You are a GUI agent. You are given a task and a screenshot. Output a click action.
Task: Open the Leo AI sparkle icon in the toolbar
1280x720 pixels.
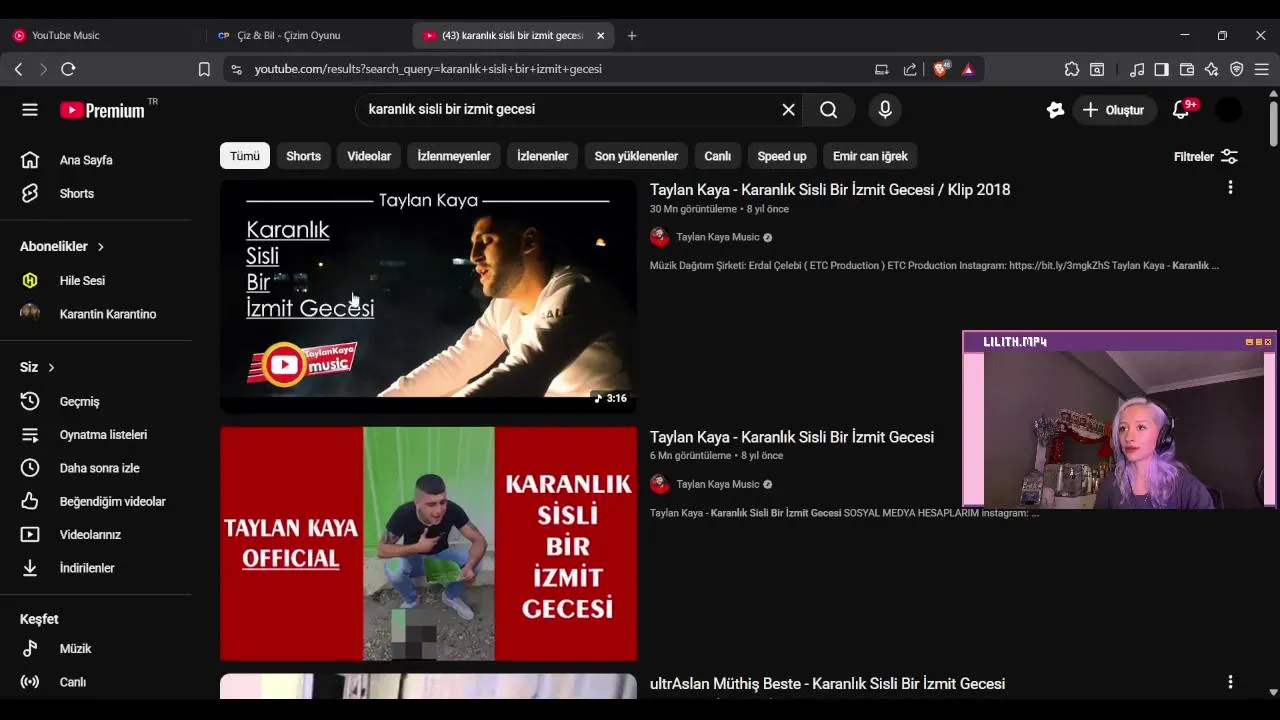pos(1212,69)
